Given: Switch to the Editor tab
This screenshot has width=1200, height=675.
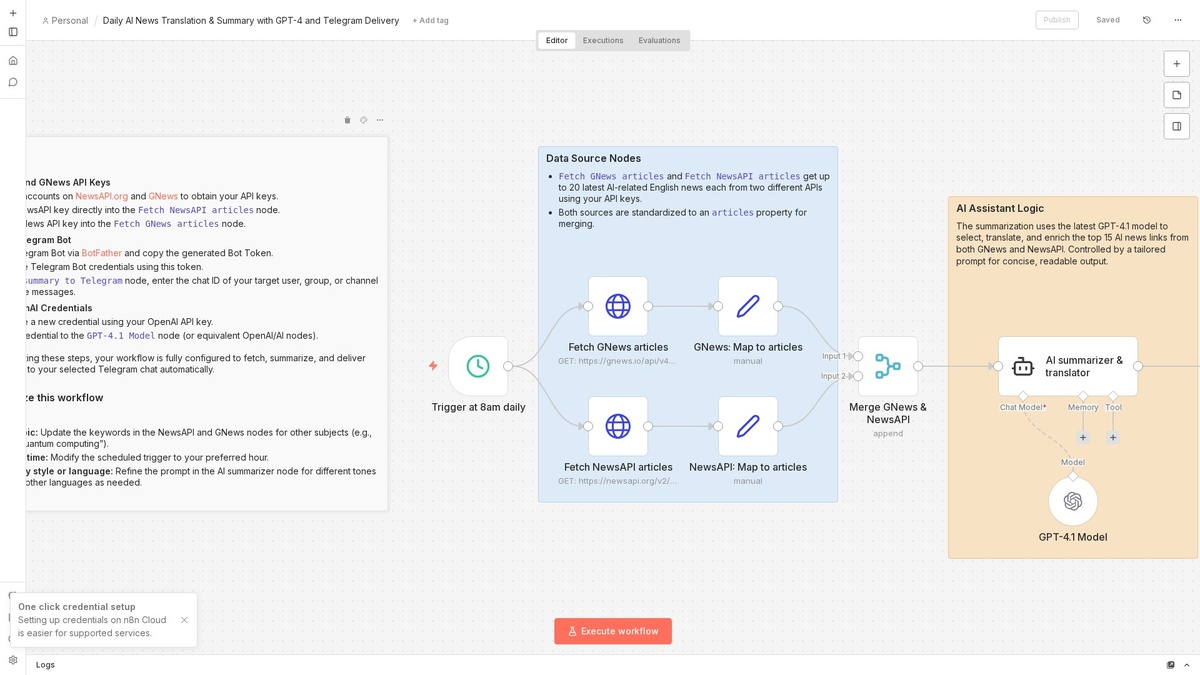Looking at the screenshot, I should click(557, 41).
